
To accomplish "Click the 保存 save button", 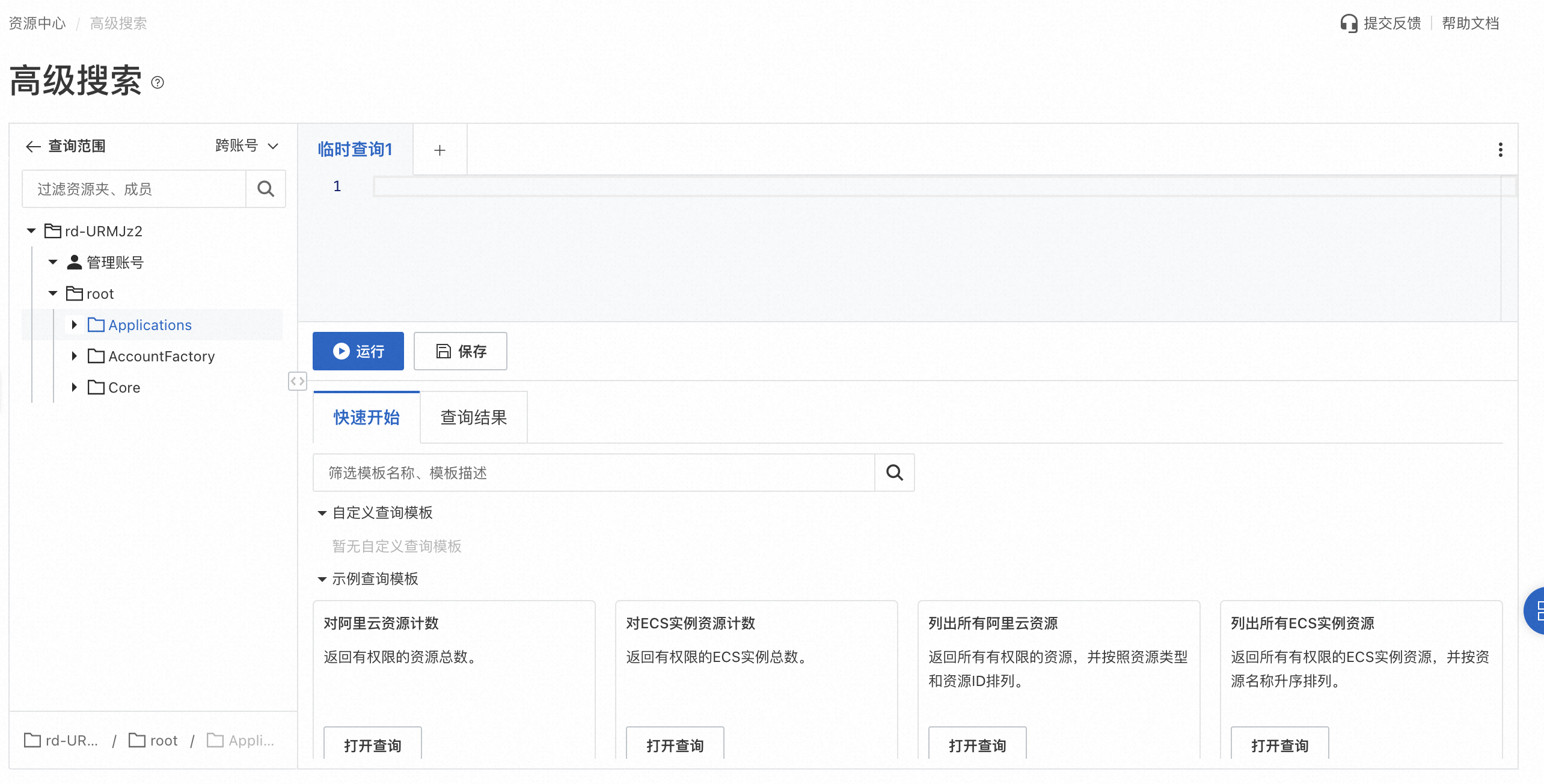I will (x=461, y=351).
